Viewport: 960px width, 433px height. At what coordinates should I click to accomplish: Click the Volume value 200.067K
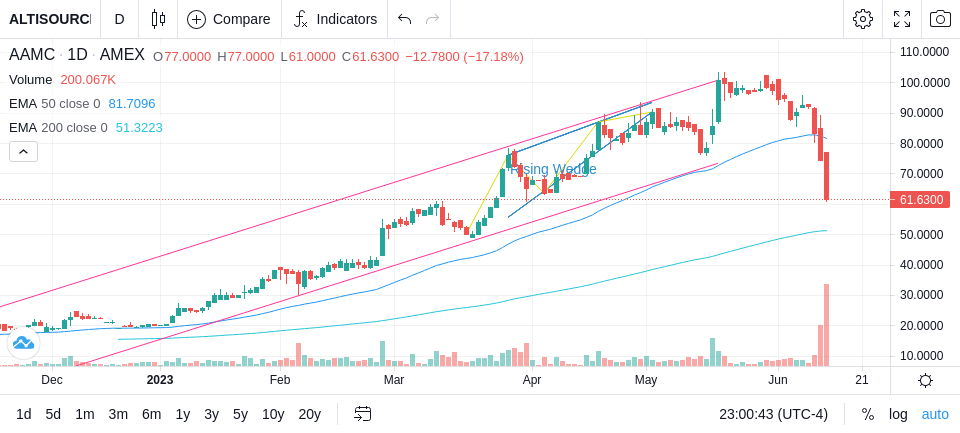pos(88,80)
